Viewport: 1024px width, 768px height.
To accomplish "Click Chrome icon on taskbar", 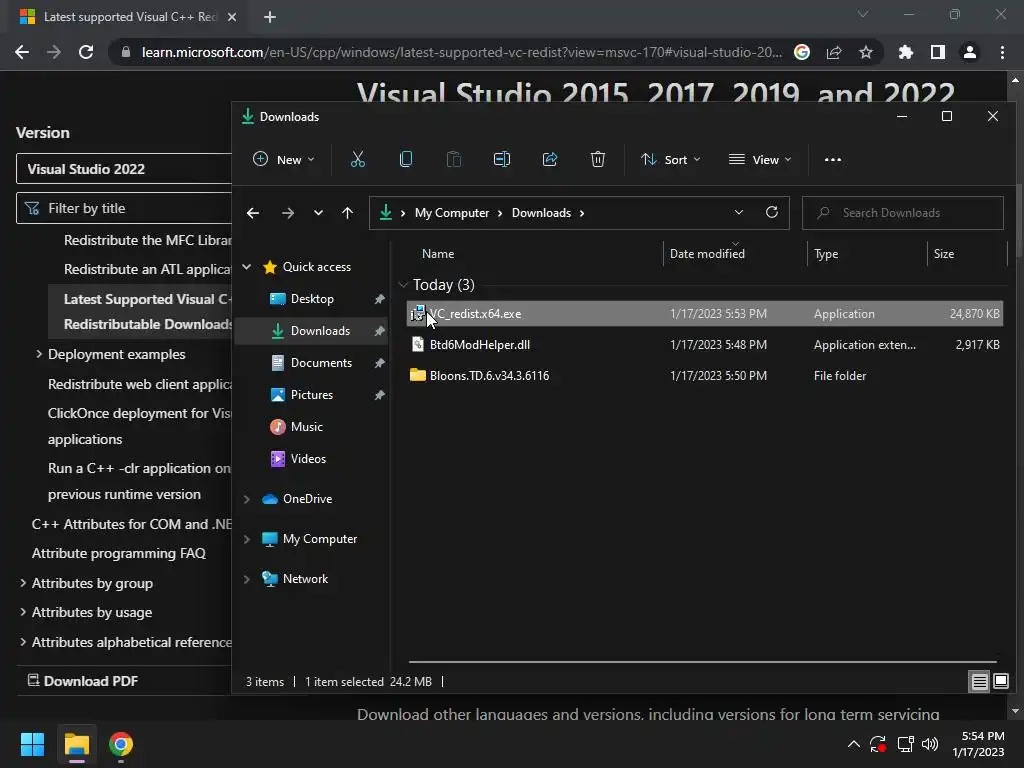I will 121,744.
